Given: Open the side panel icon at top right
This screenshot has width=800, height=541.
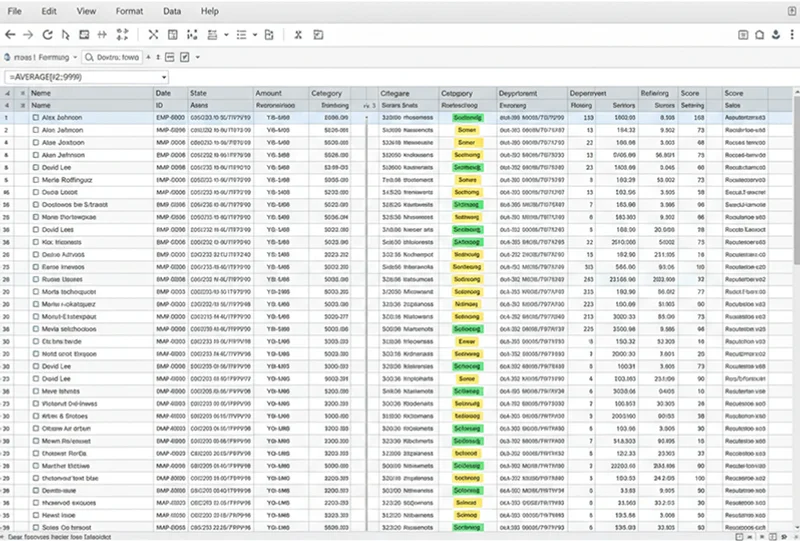Looking at the screenshot, I should (743, 35).
